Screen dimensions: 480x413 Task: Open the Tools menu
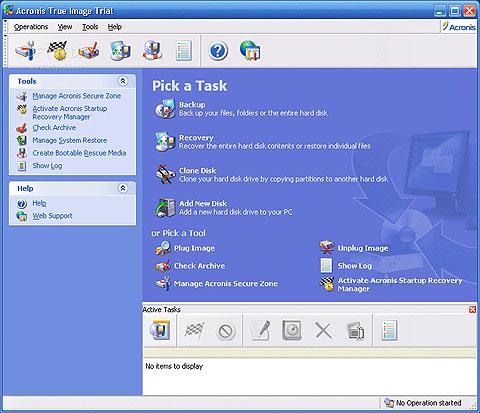click(x=90, y=27)
